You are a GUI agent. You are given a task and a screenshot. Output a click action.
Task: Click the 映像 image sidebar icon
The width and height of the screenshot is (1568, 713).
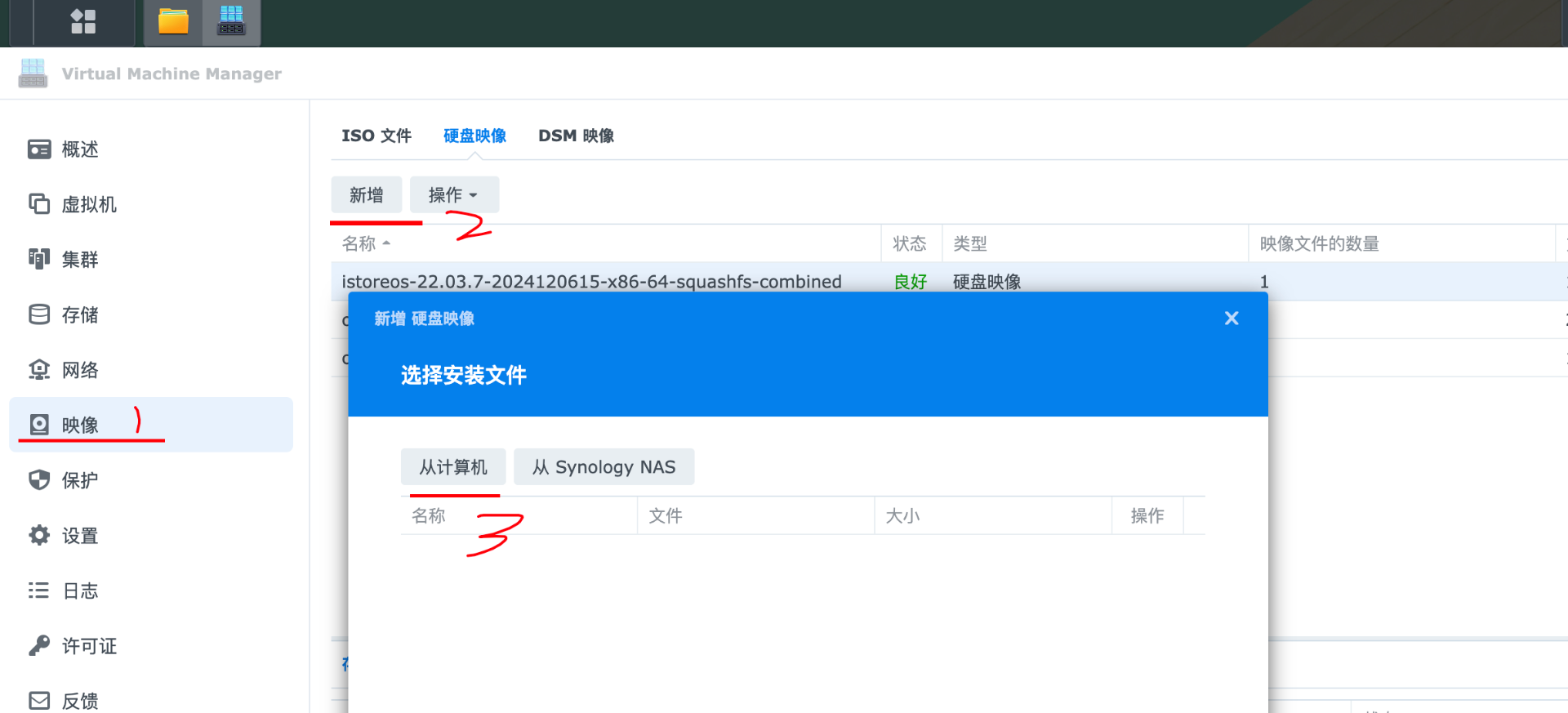(x=39, y=425)
